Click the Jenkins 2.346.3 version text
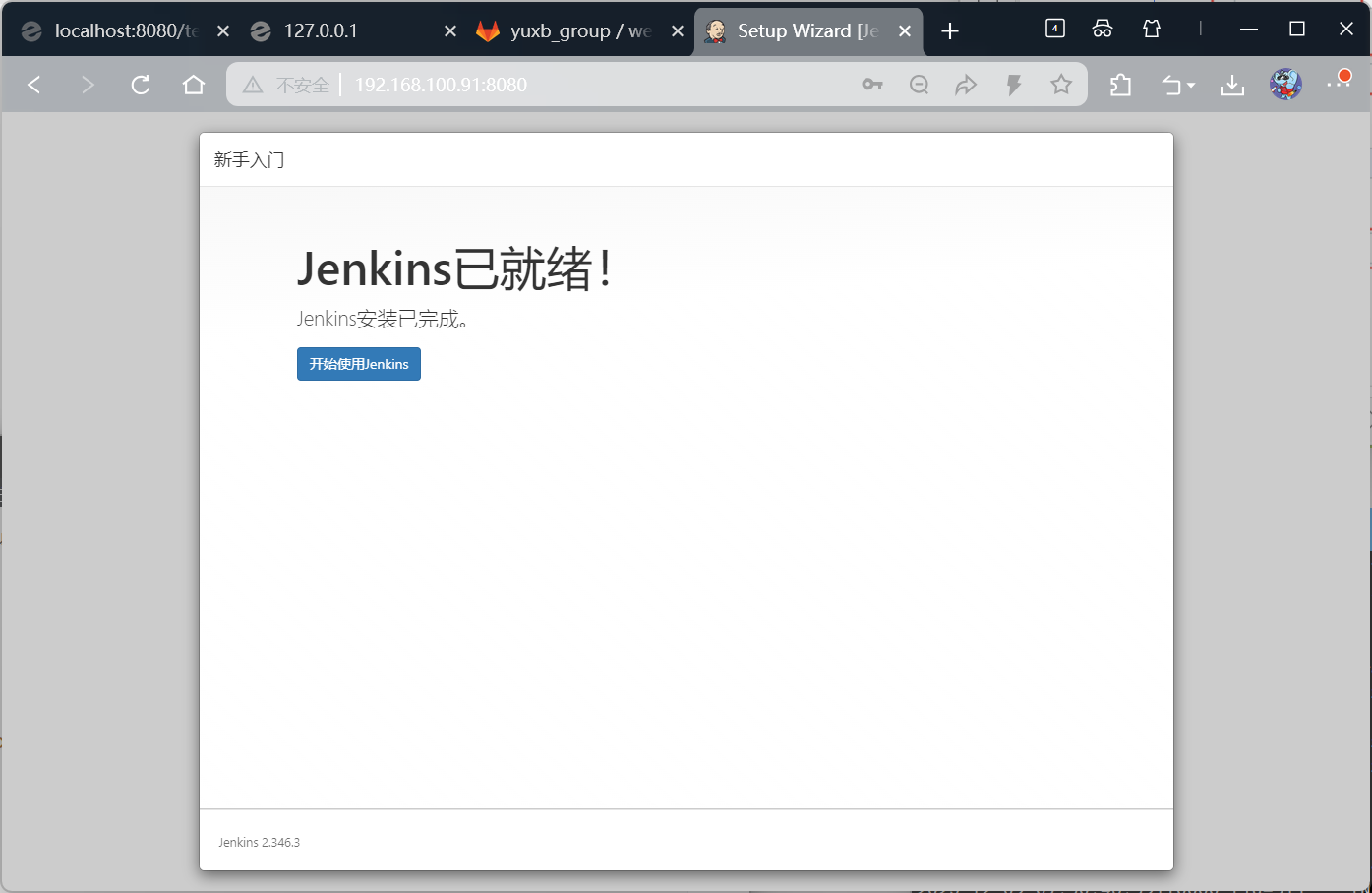The height and width of the screenshot is (893, 1372). (x=259, y=843)
